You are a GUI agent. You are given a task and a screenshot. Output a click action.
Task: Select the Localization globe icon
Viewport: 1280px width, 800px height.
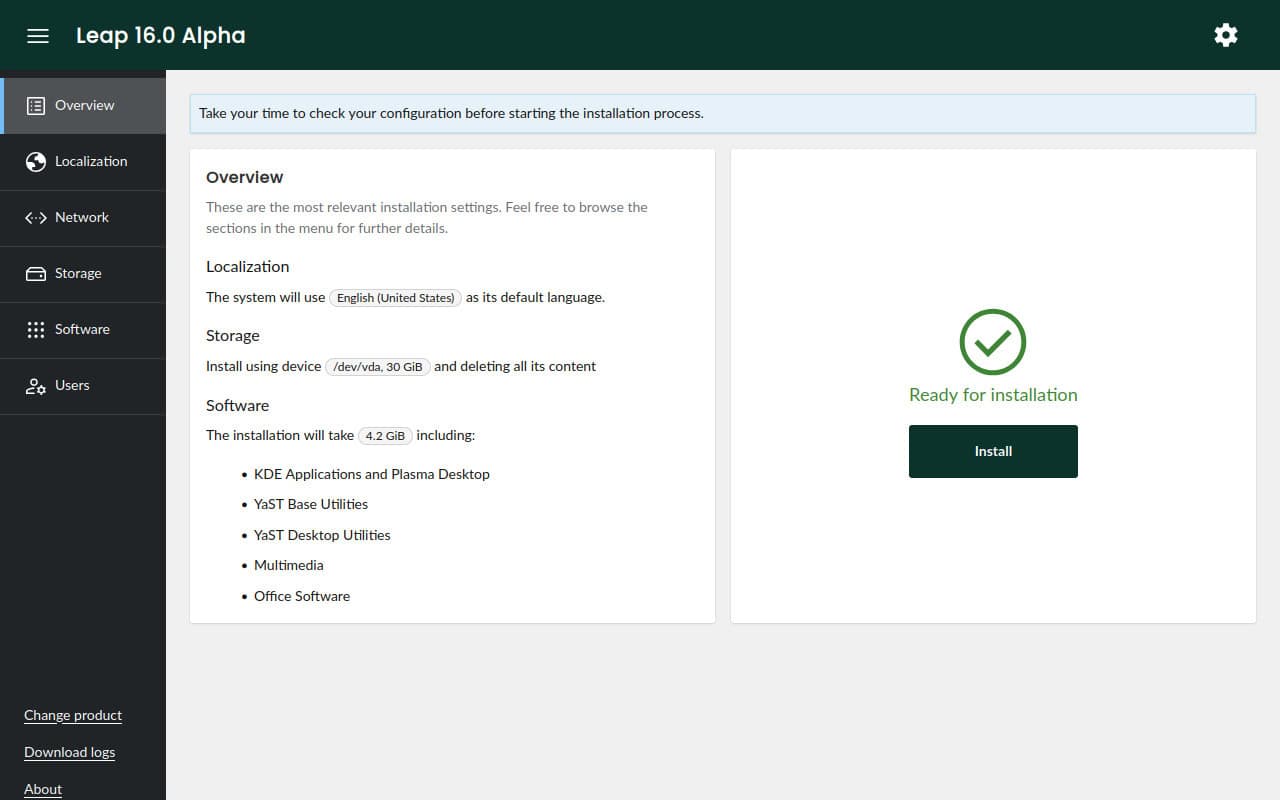[x=36, y=161]
